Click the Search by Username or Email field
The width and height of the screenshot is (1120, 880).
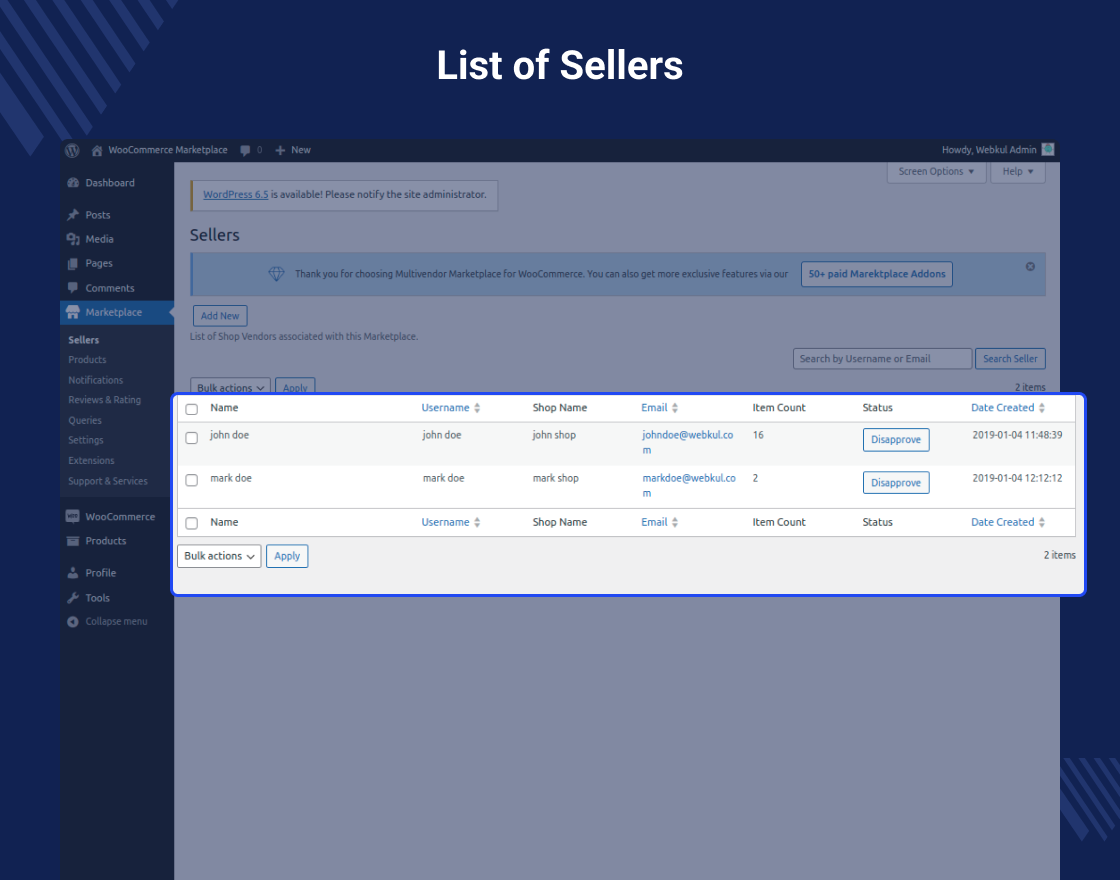882,358
